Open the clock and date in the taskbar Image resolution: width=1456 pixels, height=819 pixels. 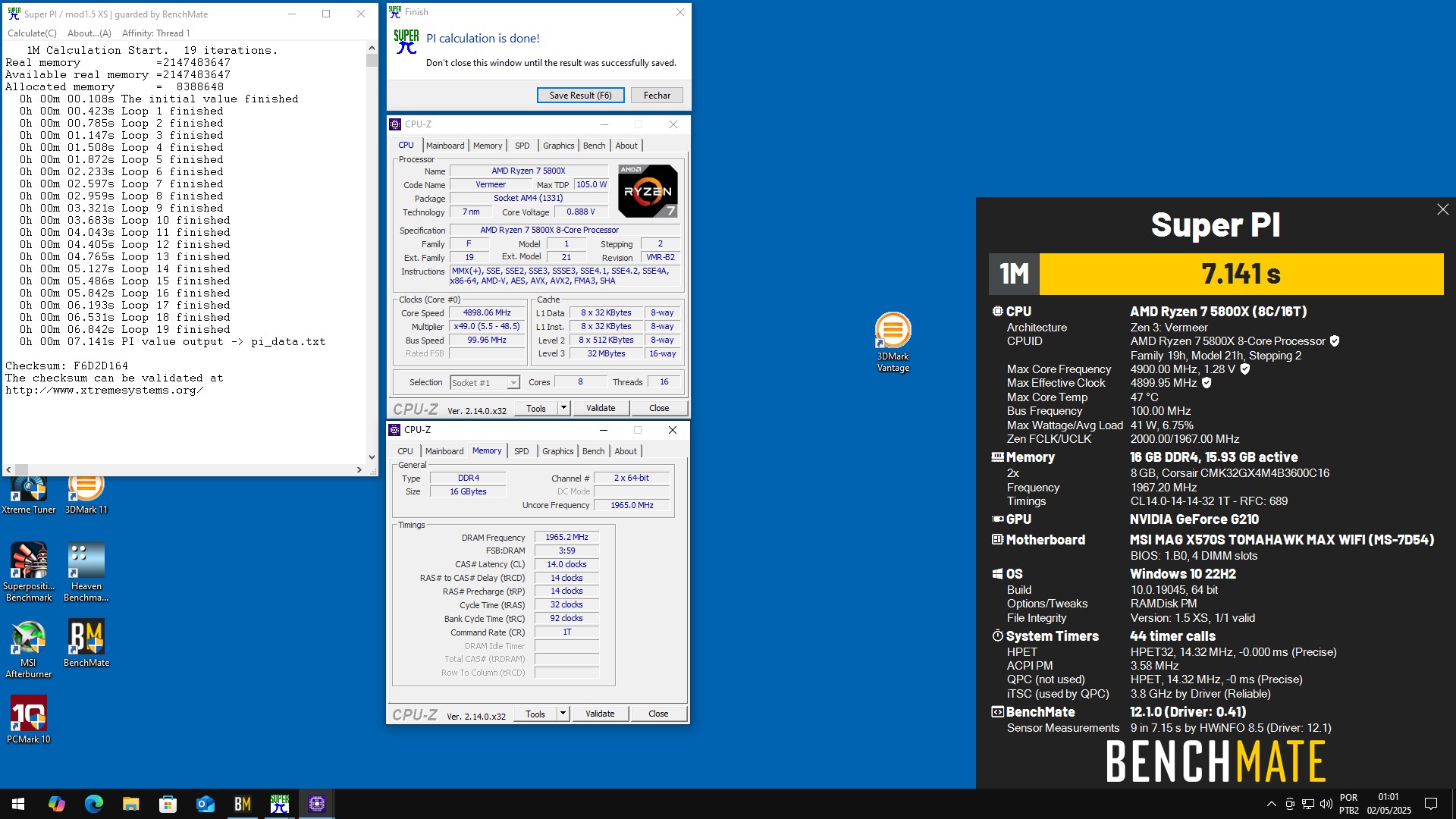[1389, 804]
